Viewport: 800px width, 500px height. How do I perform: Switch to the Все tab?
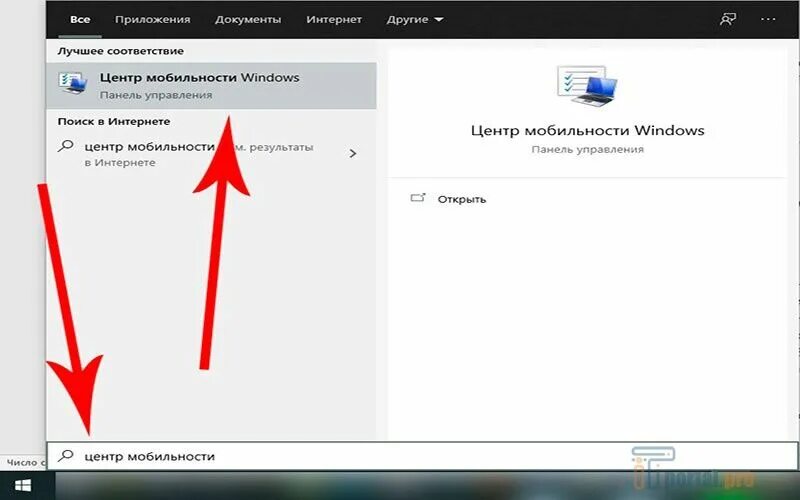click(x=80, y=19)
